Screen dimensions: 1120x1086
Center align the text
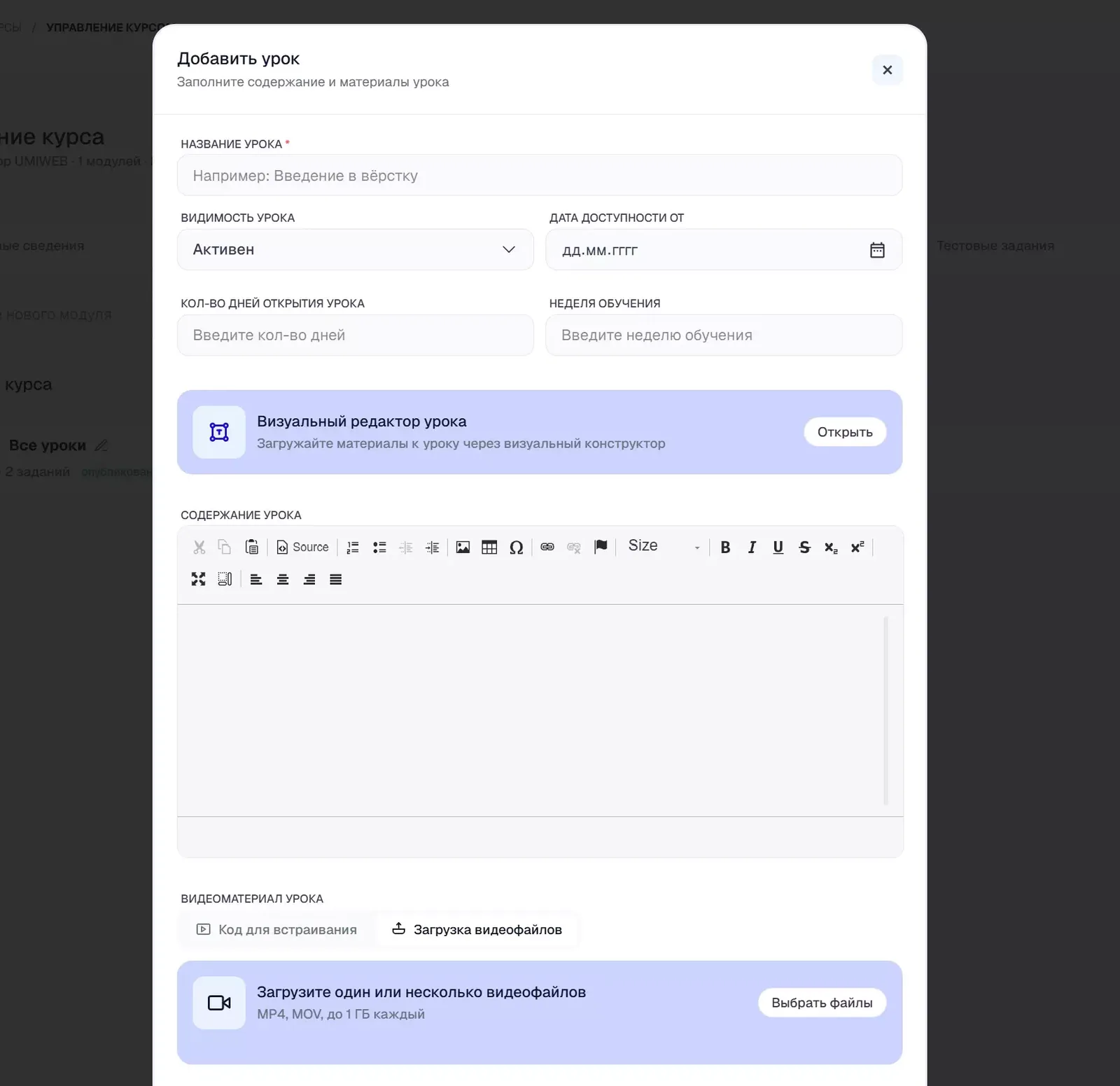pos(283,579)
